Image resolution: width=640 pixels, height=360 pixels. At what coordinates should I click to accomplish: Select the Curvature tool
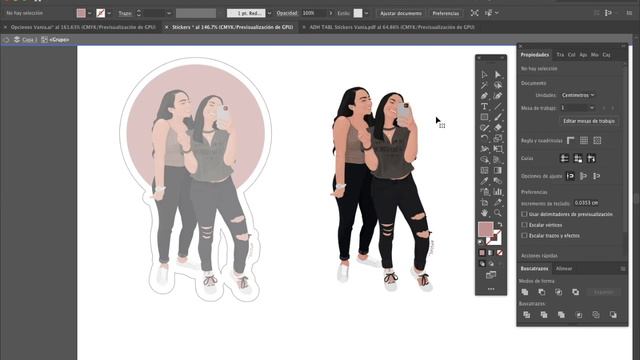(498, 96)
